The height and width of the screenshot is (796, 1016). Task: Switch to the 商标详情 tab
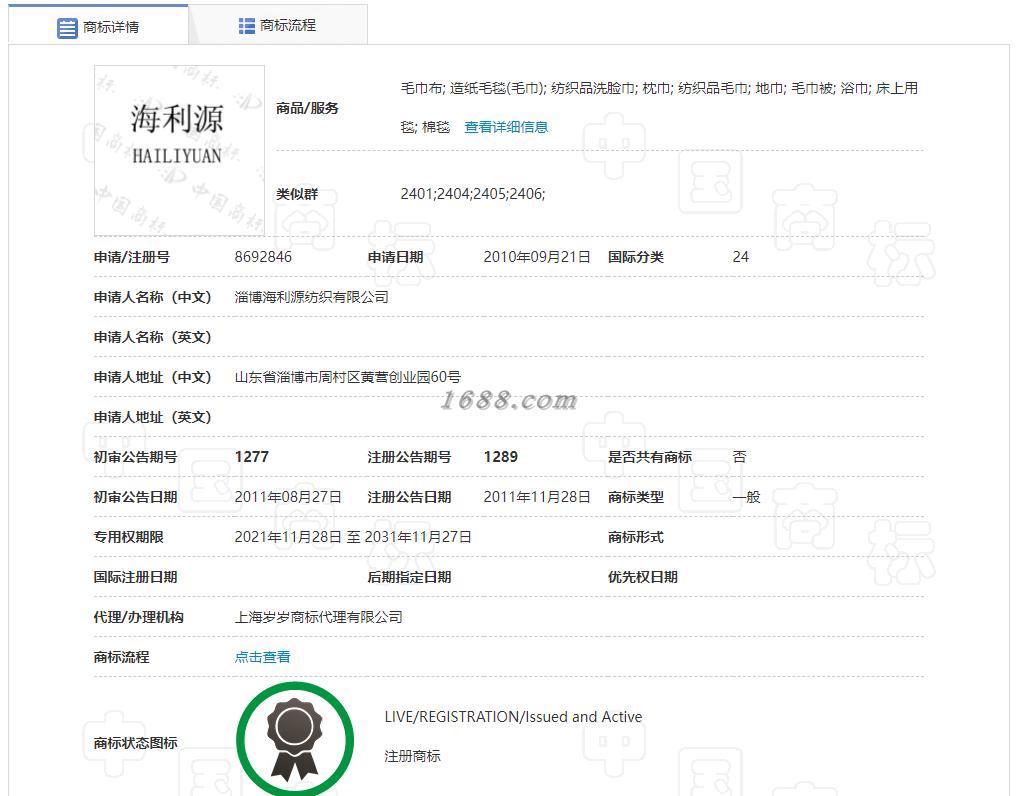(98, 26)
